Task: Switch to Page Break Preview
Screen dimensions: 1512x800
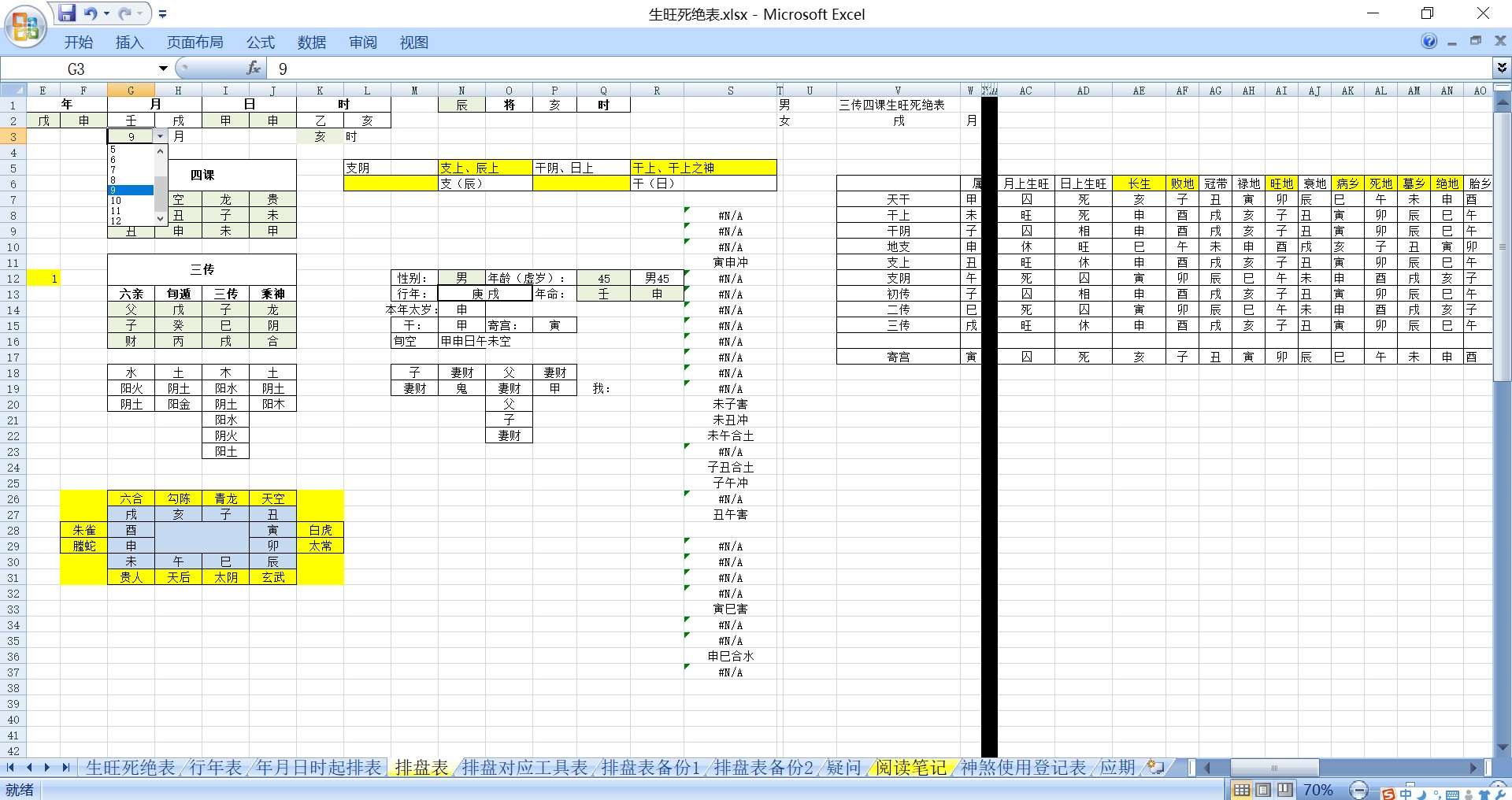Action: click(x=1285, y=790)
